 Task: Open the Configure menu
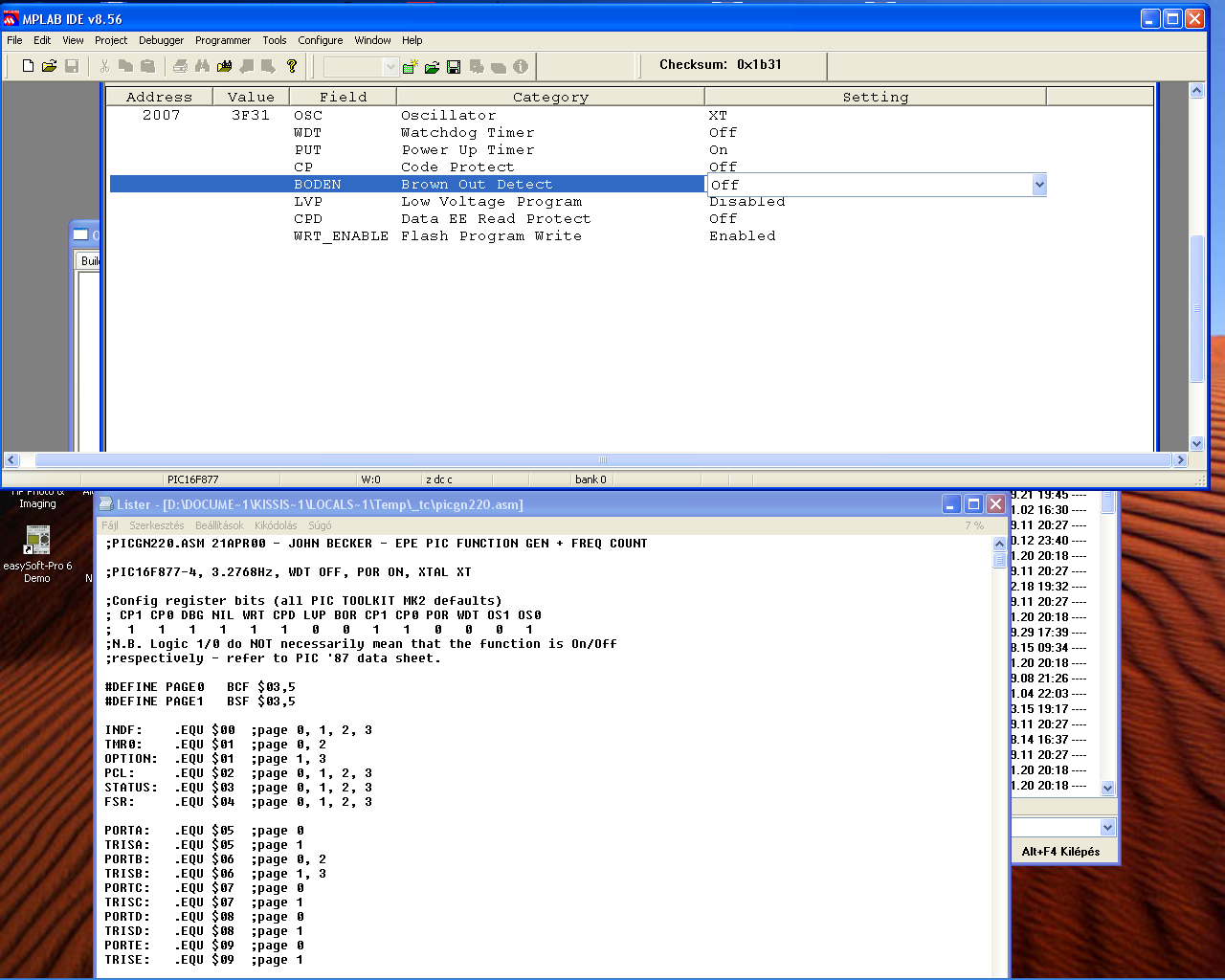[x=321, y=40]
